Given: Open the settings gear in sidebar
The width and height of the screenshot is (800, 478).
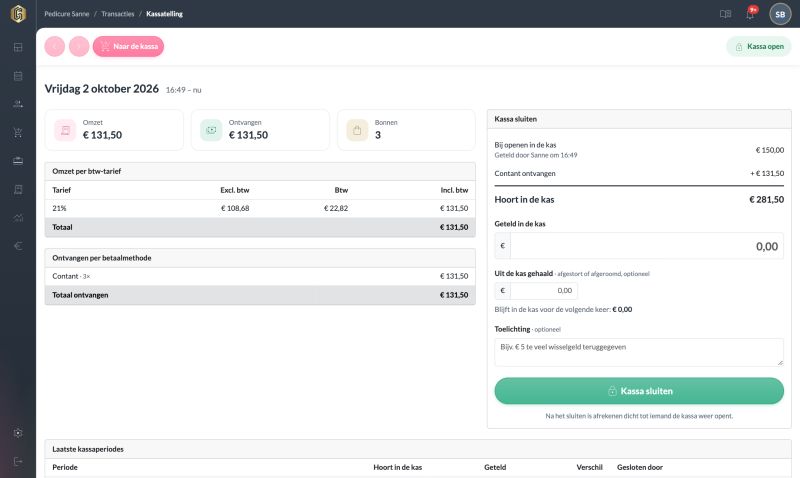Looking at the screenshot, I should (18, 433).
